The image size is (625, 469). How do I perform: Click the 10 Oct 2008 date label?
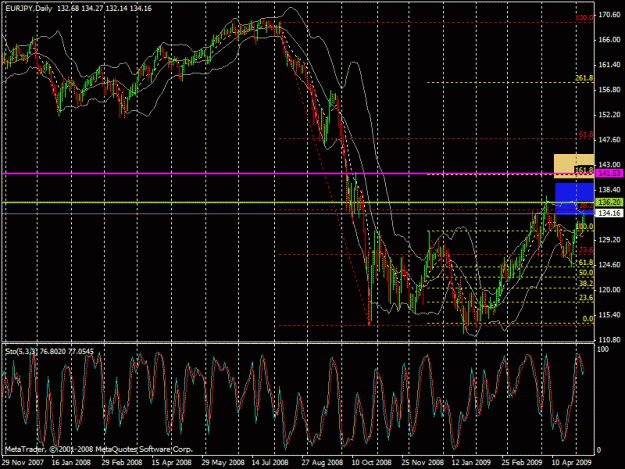click(371, 463)
